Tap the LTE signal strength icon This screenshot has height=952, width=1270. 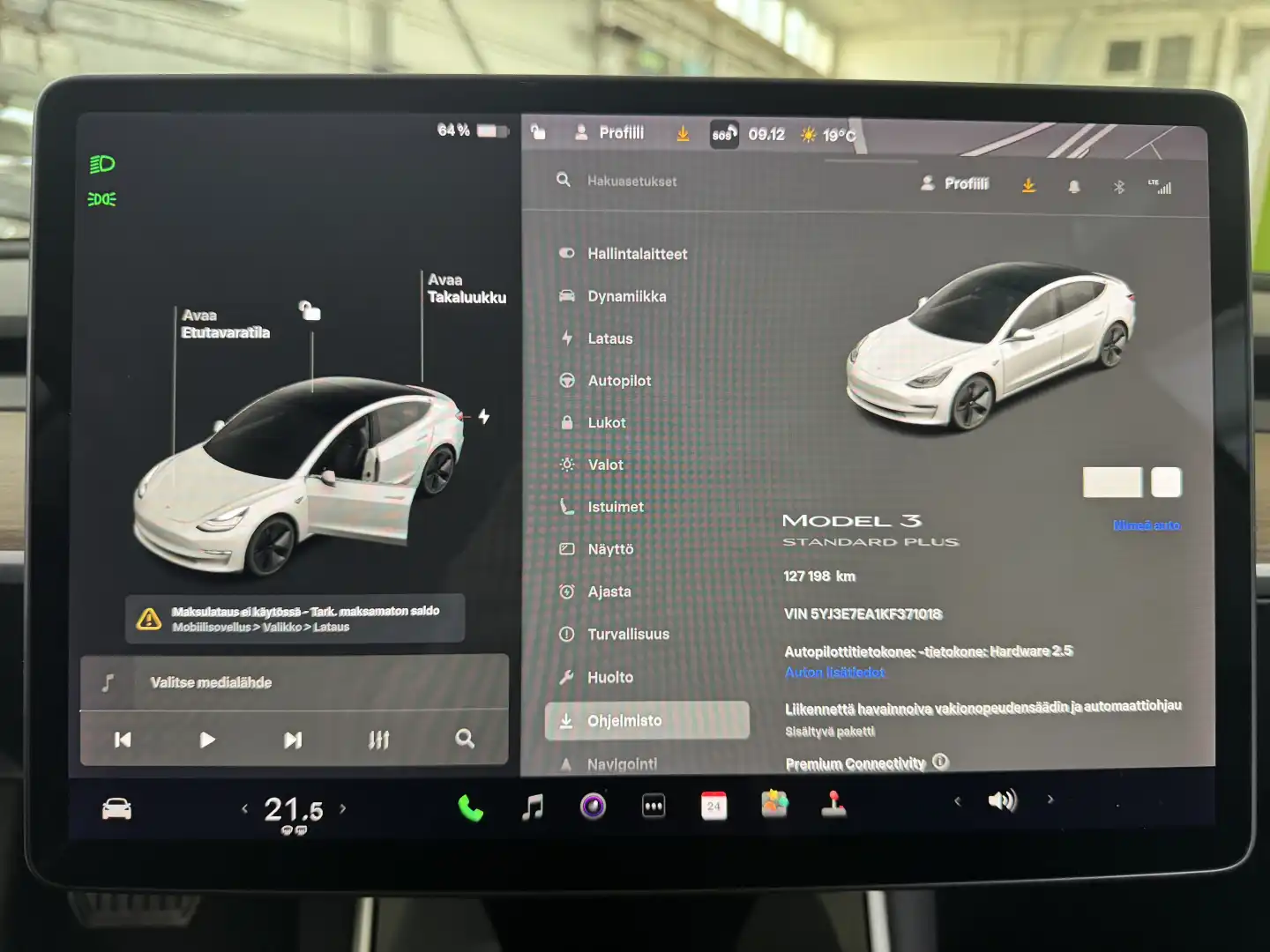point(1161,186)
